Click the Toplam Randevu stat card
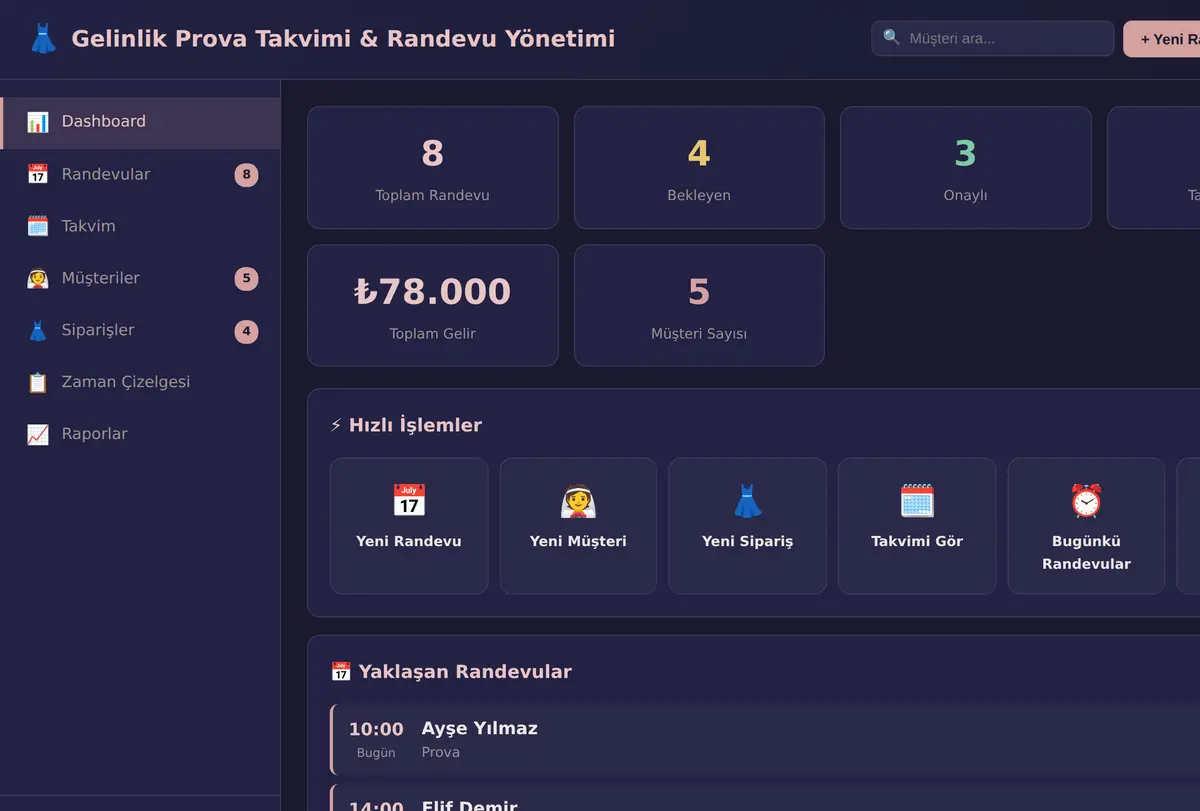This screenshot has height=811, width=1200. click(433, 168)
